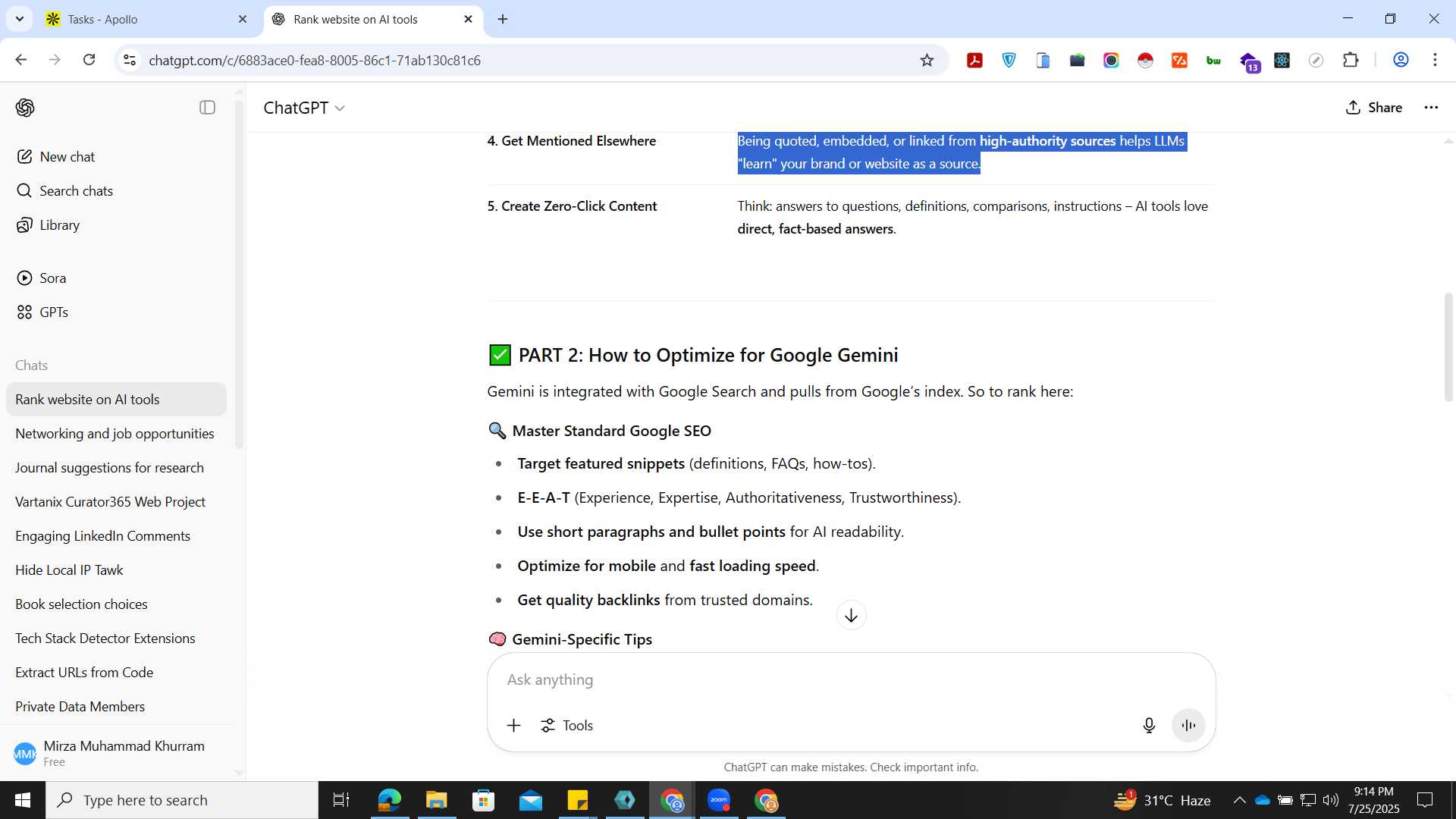Open the Tech Stack Detector Extensions chat
Image resolution: width=1456 pixels, height=819 pixels.
116,639
